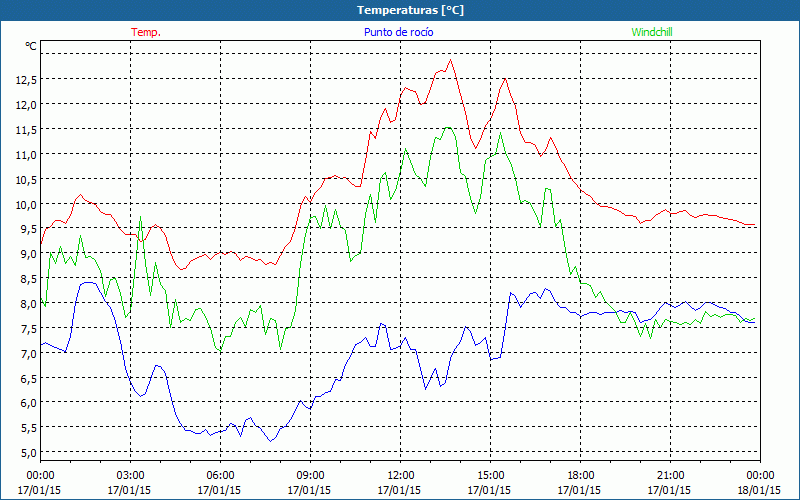
Task: Click the 09:00 time axis label
Action: point(310,476)
